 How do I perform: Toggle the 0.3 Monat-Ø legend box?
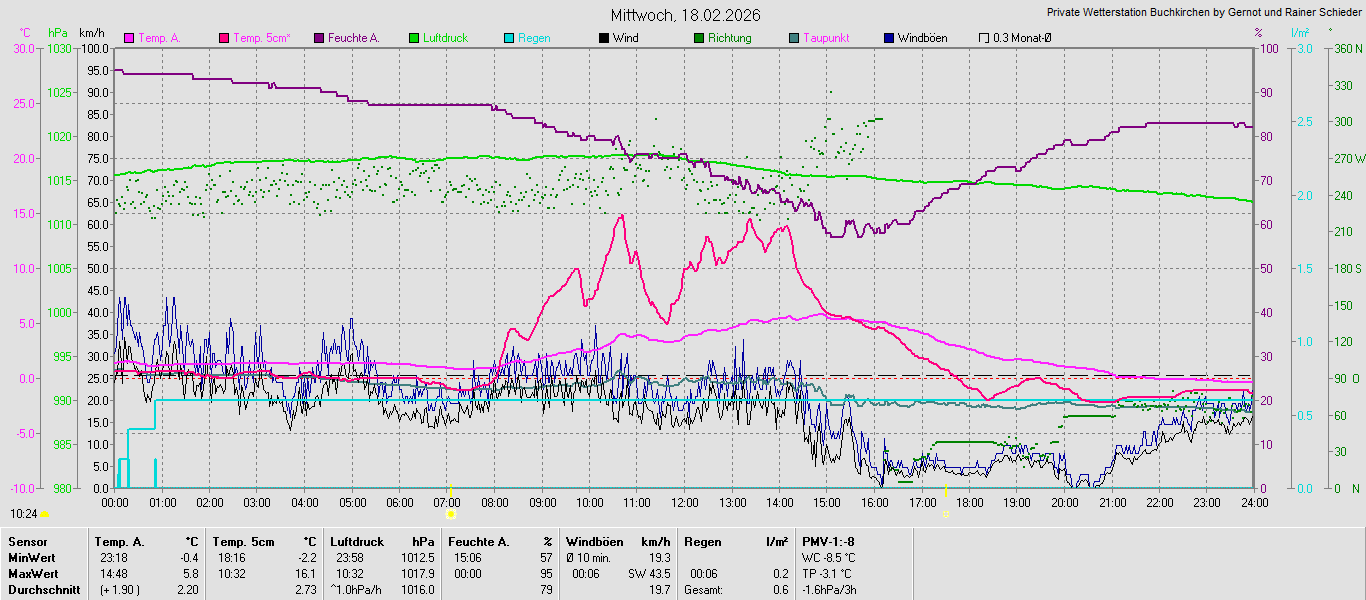(x=984, y=38)
